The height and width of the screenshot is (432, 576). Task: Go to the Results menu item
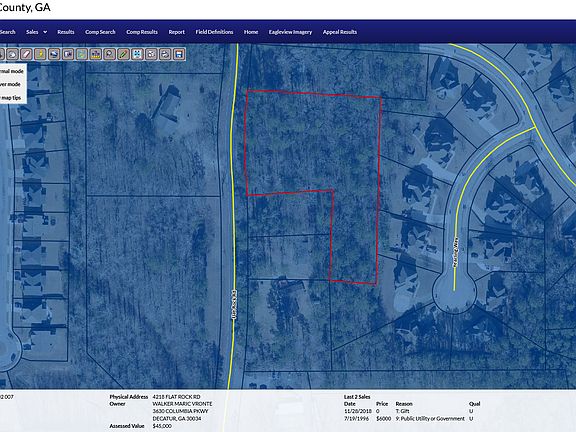pyautogui.click(x=66, y=32)
